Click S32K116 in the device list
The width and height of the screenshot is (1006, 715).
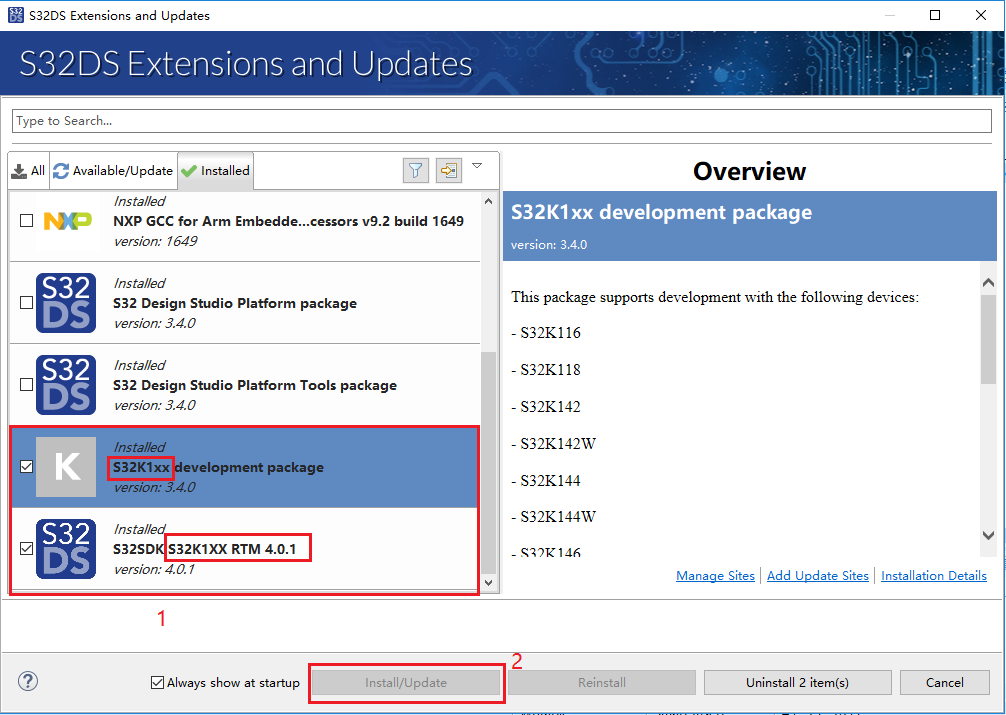(550, 332)
